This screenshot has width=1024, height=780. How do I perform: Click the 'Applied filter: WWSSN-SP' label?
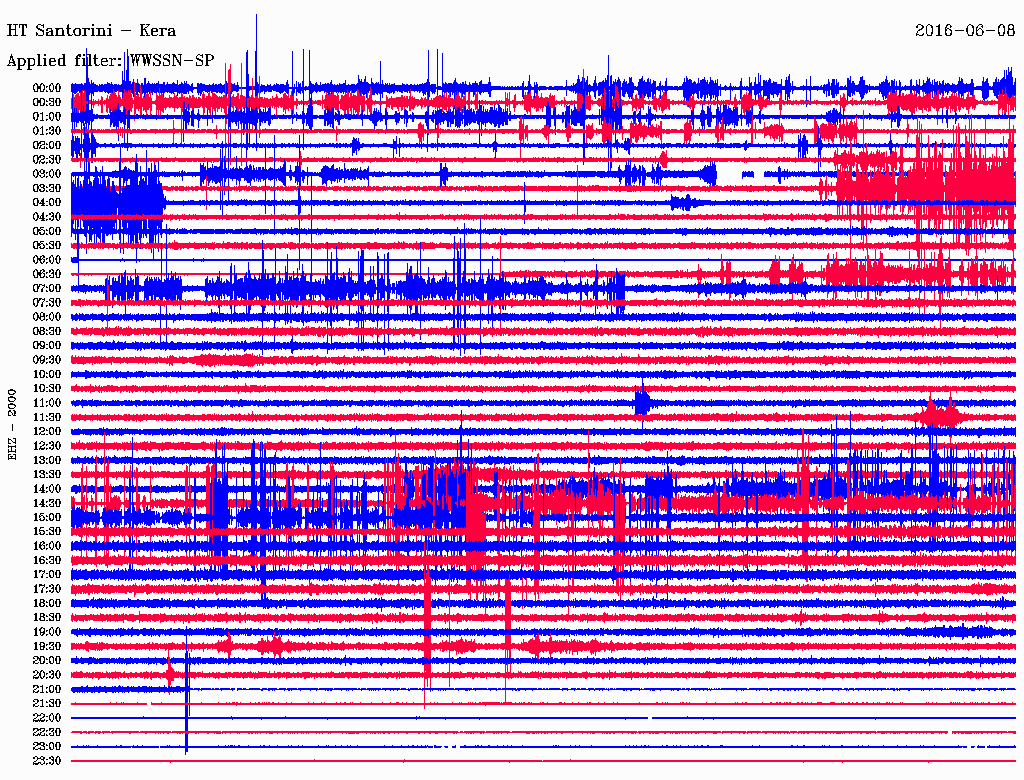pos(110,61)
